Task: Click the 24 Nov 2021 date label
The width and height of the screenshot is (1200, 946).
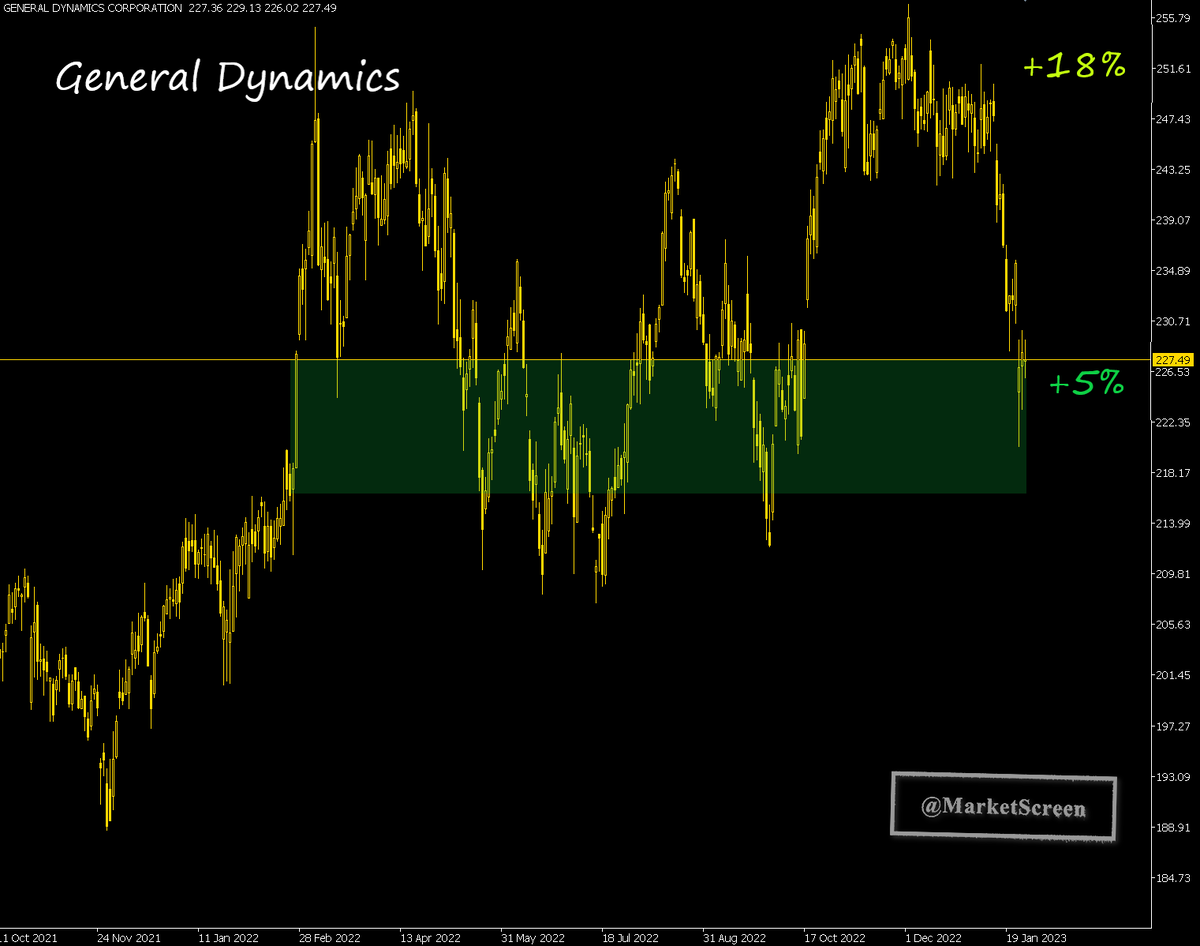Action: (129, 939)
